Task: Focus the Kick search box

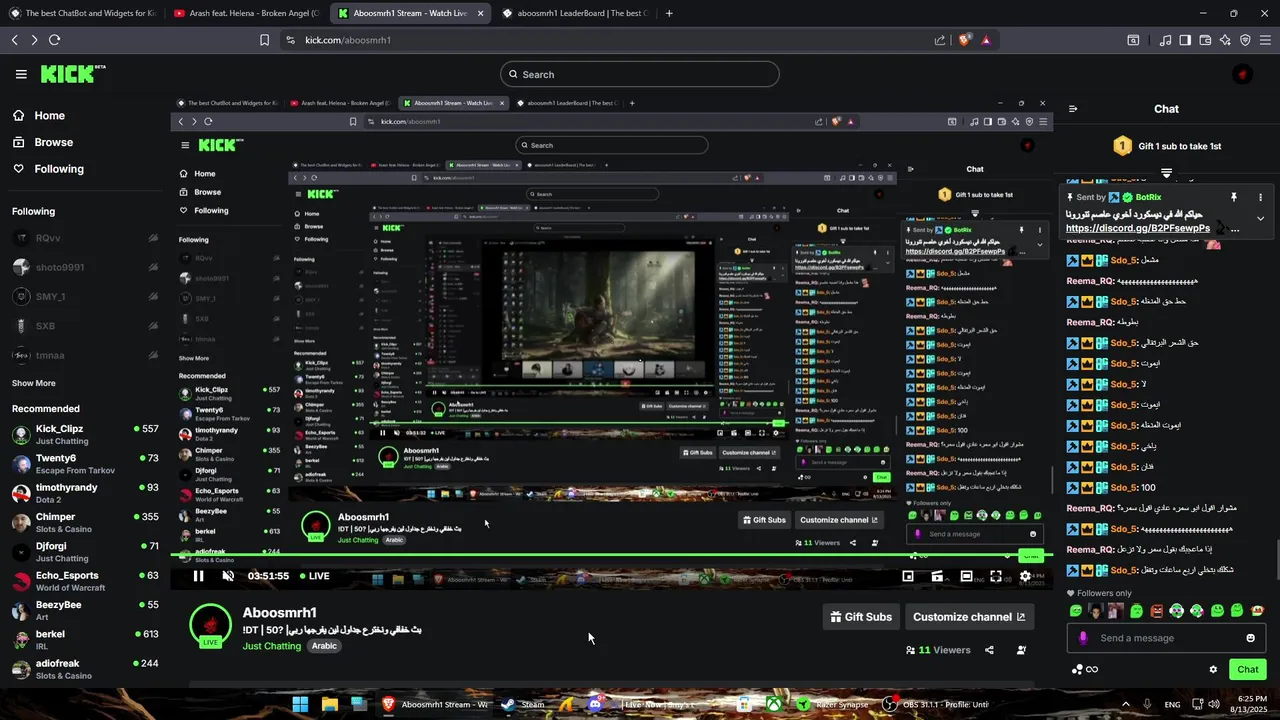Action: pos(640,74)
